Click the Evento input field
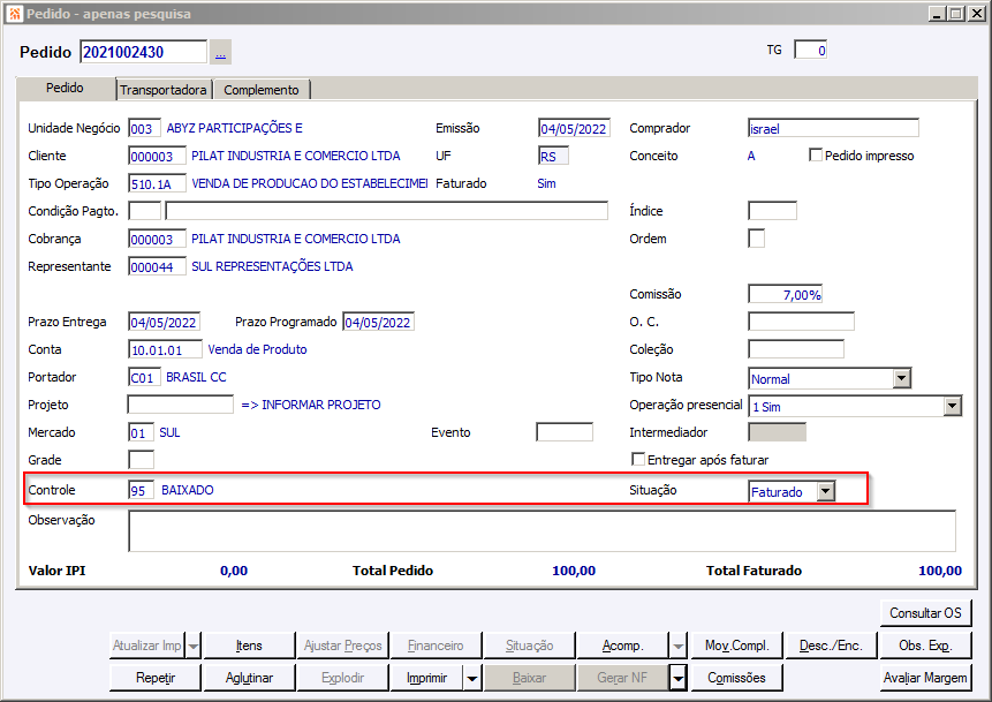 [564, 432]
